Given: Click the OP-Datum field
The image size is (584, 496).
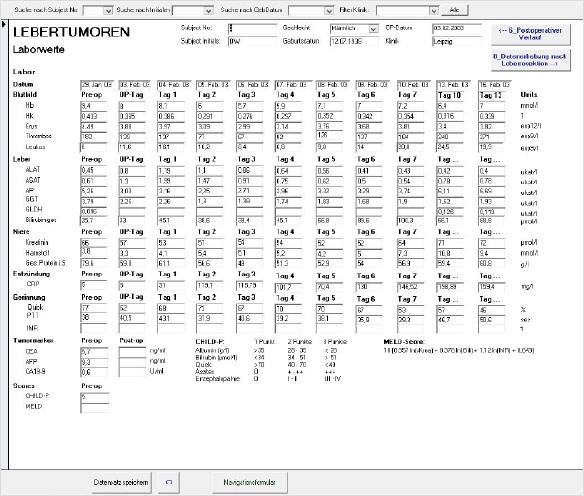Looking at the screenshot, I should pos(457,28).
